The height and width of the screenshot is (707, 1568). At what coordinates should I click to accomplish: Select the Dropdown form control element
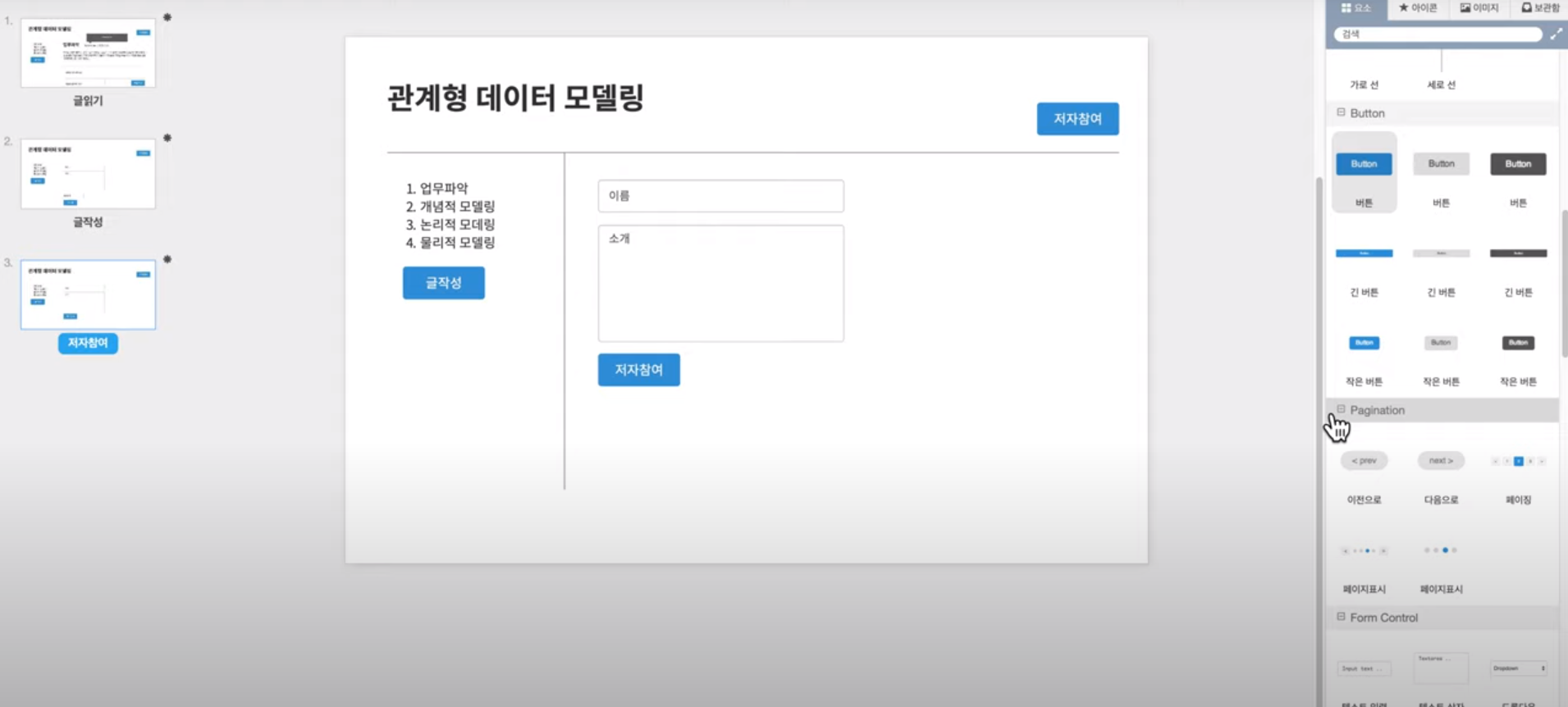(x=1518, y=668)
